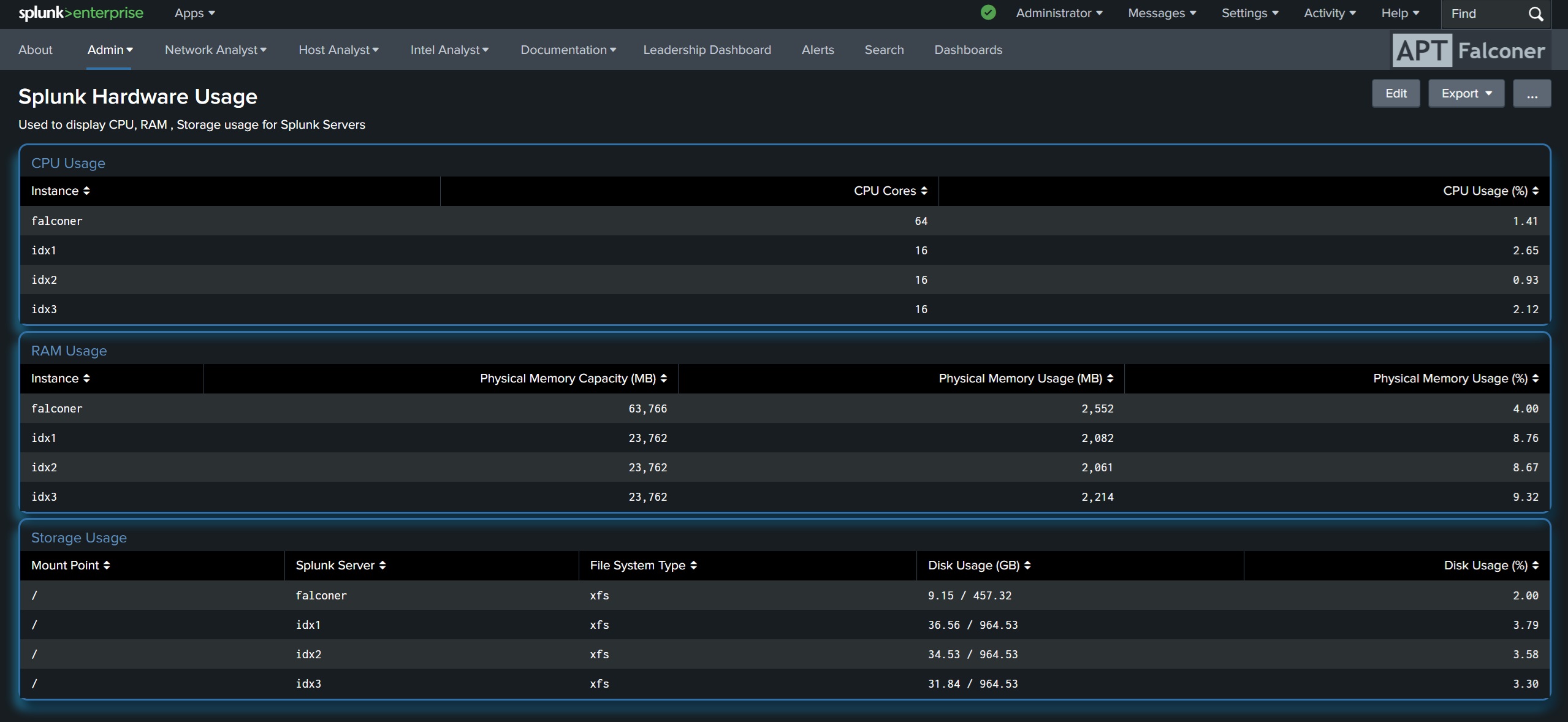Open the Settings dropdown
Viewport: 1568px width, 722px height.
pyautogui.click(x=1249, y=13)
